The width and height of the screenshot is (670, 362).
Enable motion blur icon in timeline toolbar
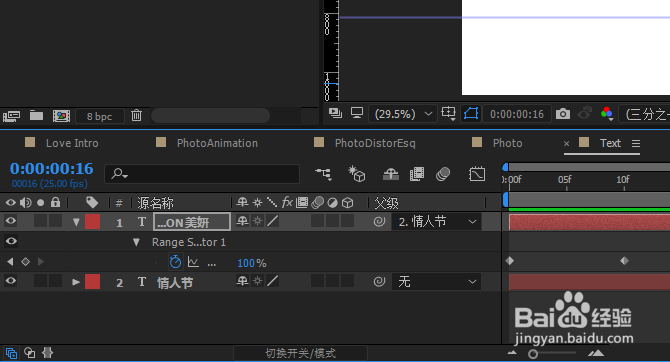pyautogui.click(x=443, y=174)
